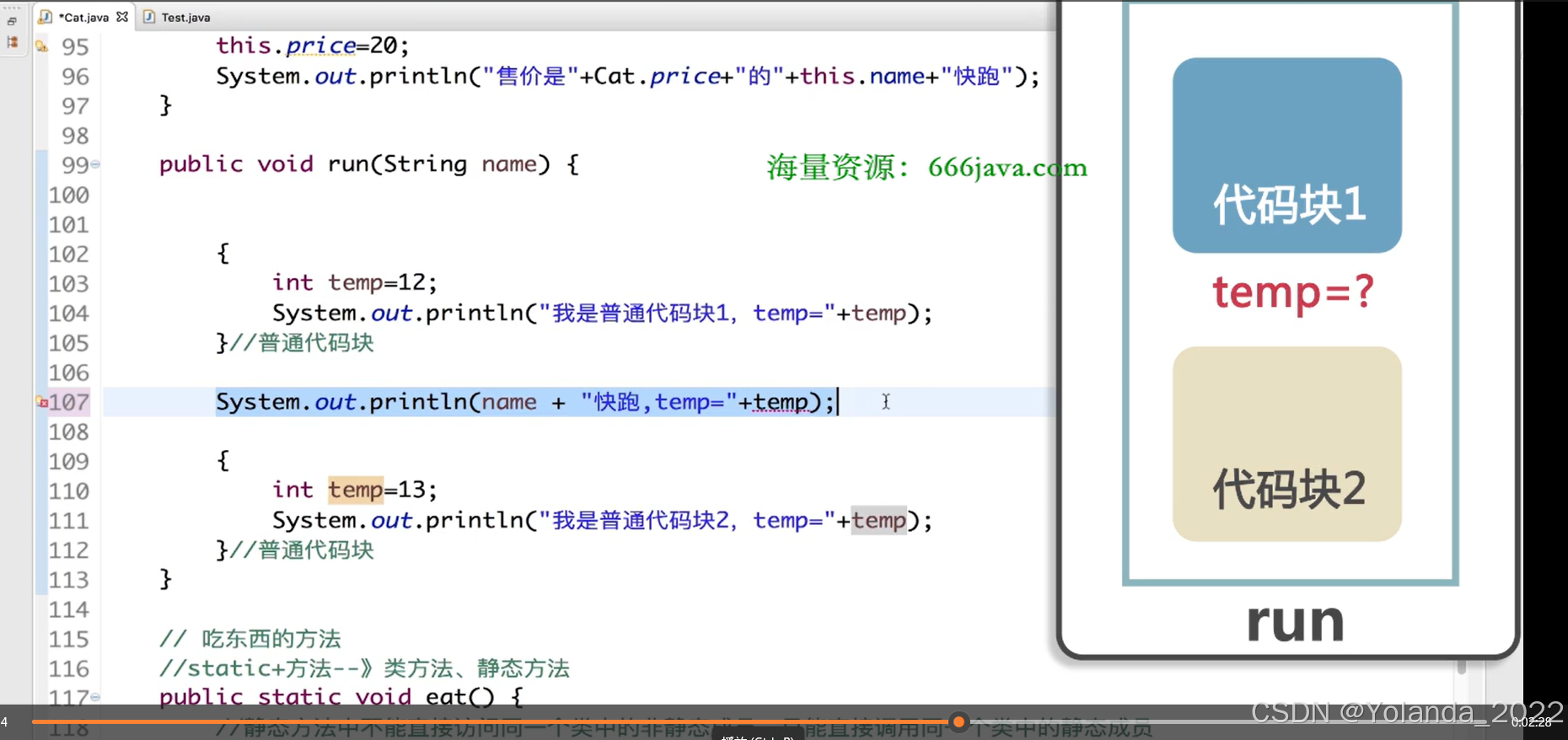
Task: Click line number 96 in gutter
Action: point(75,77)
